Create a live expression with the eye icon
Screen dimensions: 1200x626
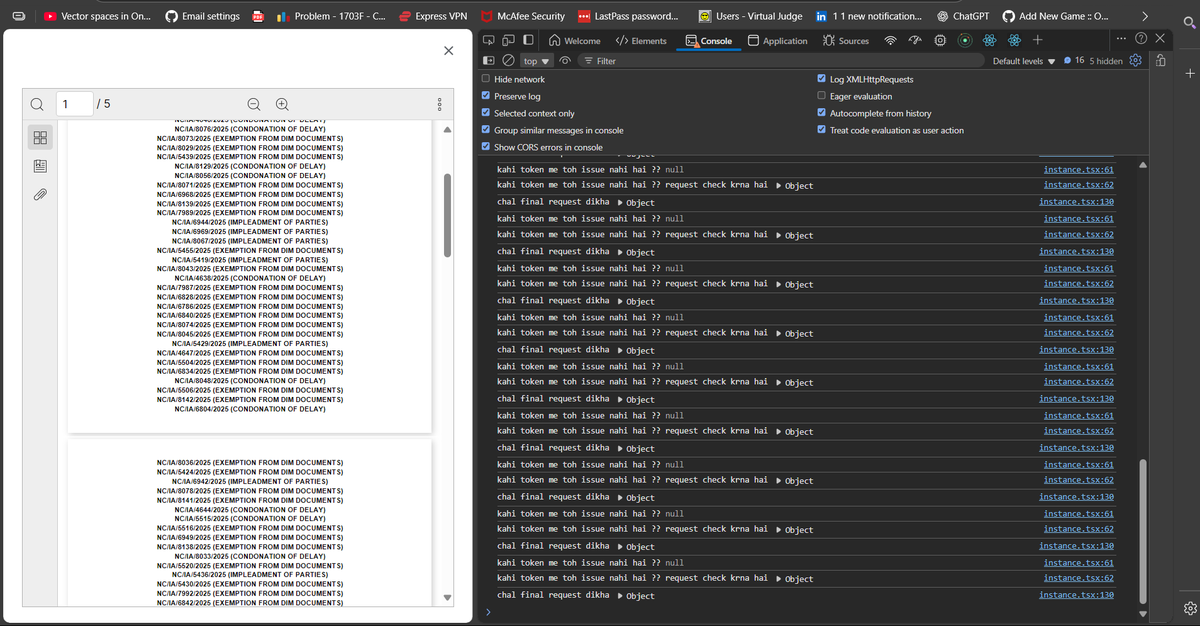coord(566,61)
